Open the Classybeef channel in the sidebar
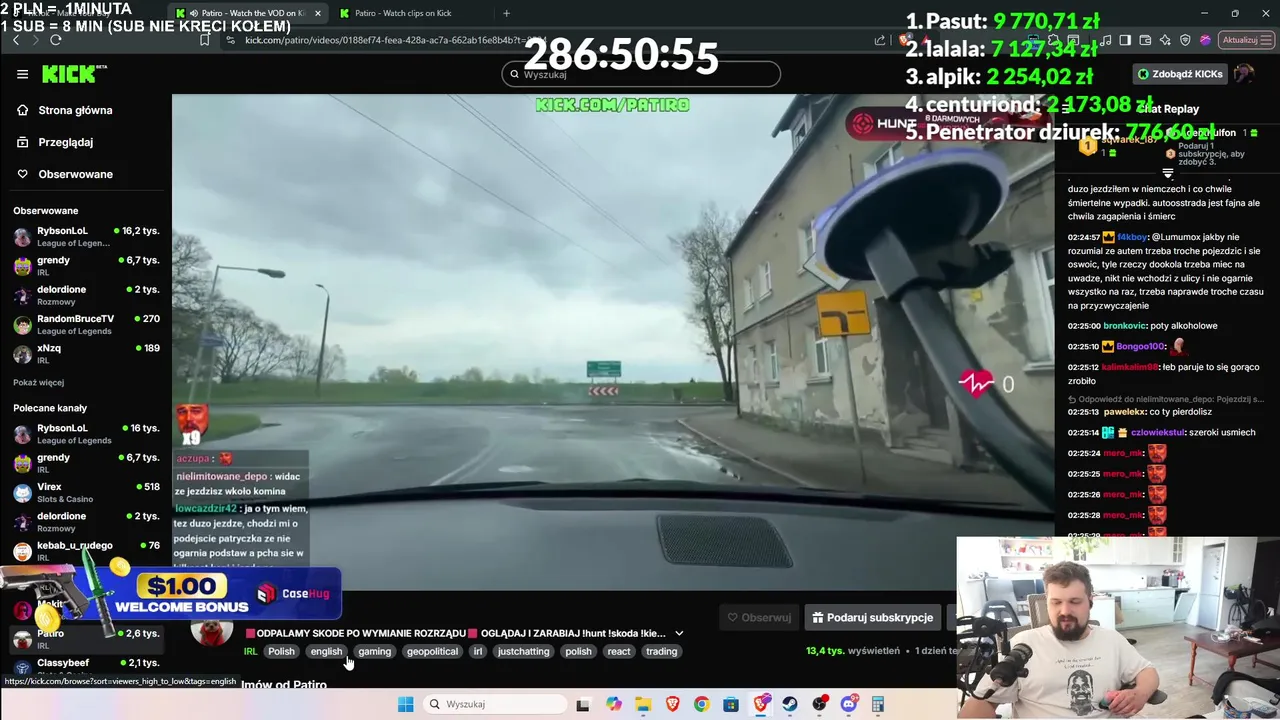This screenshot has width=1280, height=720. tap(86, 667)
